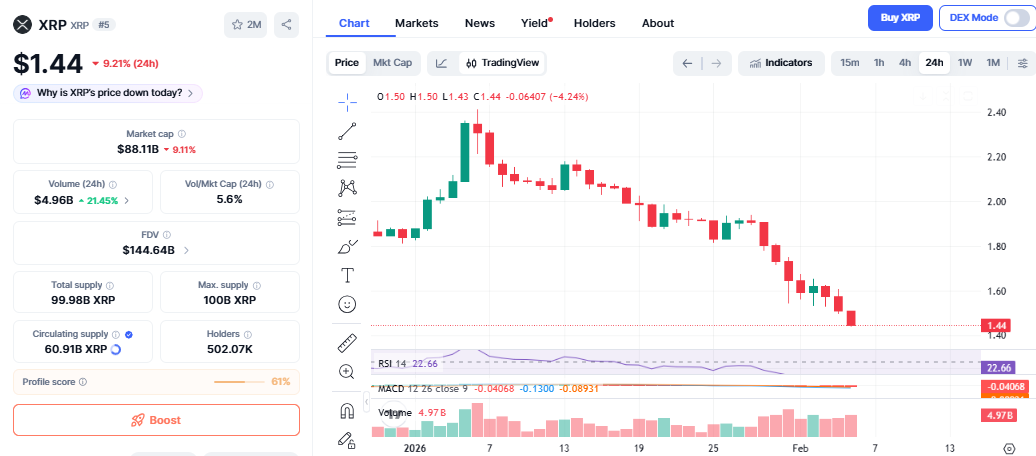Open the emoji icons tool
The width and height of the screenshot is (1036, 456).
click(347, 304)
